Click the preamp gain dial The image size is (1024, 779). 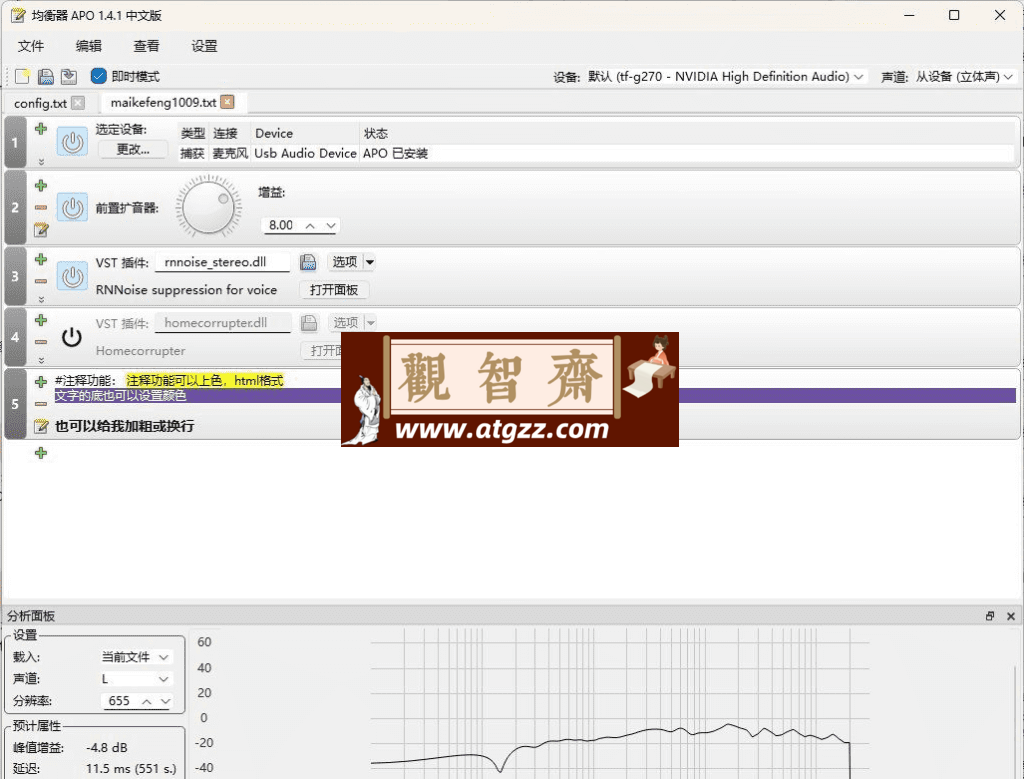tap(209, 207)
